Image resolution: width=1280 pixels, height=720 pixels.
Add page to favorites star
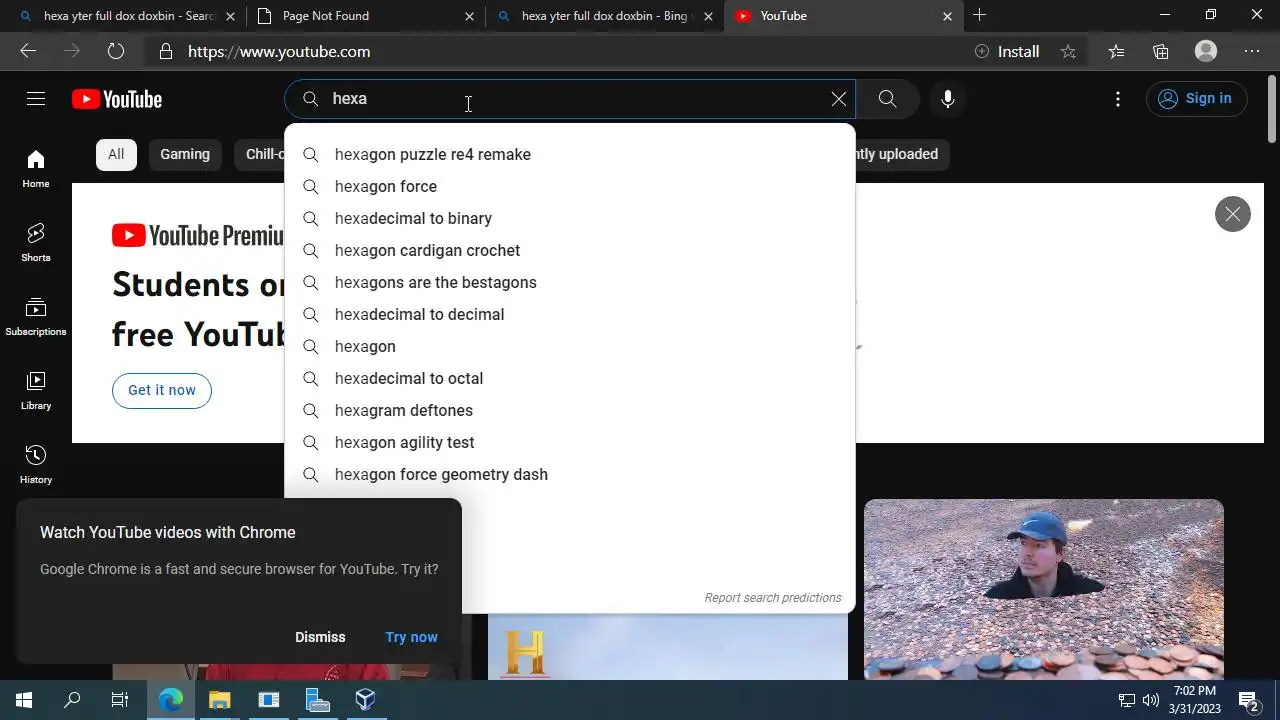point(1069,51)
